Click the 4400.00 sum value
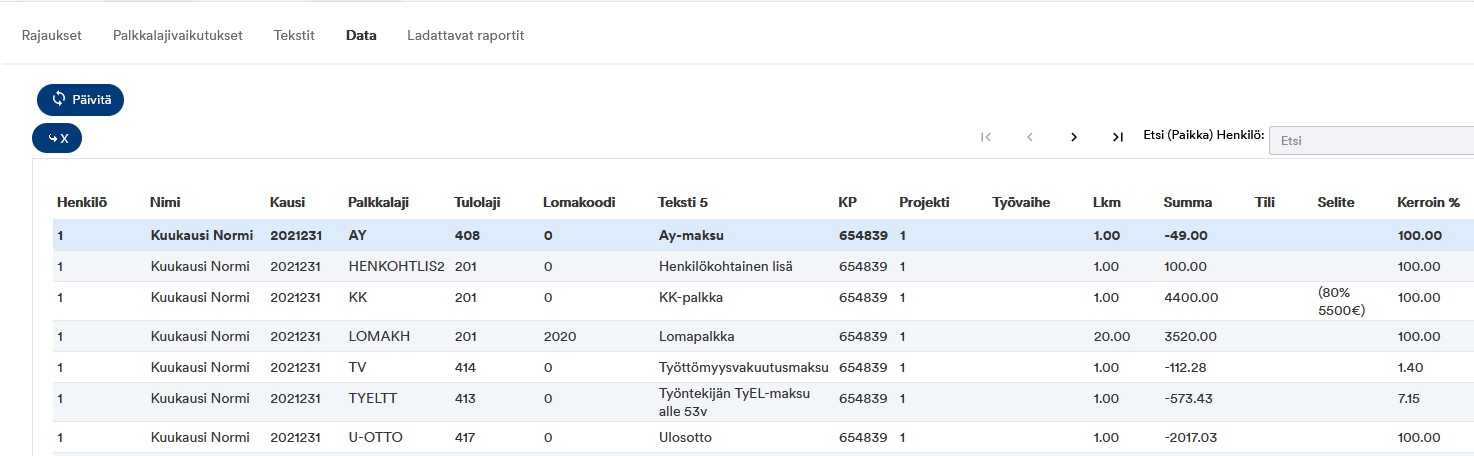1474x456 pixels. click(x=1190, y=297)
